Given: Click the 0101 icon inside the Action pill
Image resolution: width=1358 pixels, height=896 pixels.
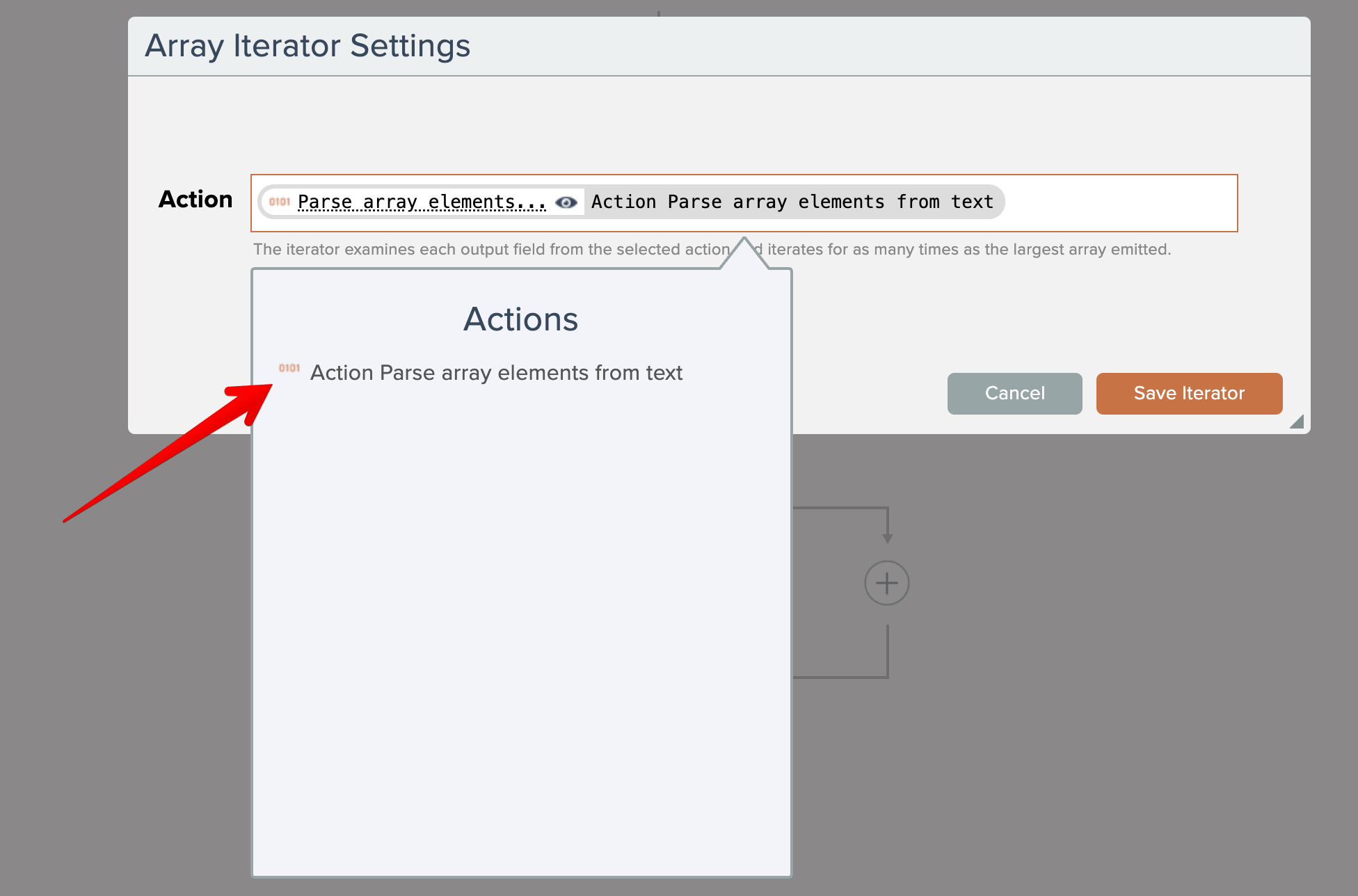Looking at the screenshot, I should click(x=280, y=202).
